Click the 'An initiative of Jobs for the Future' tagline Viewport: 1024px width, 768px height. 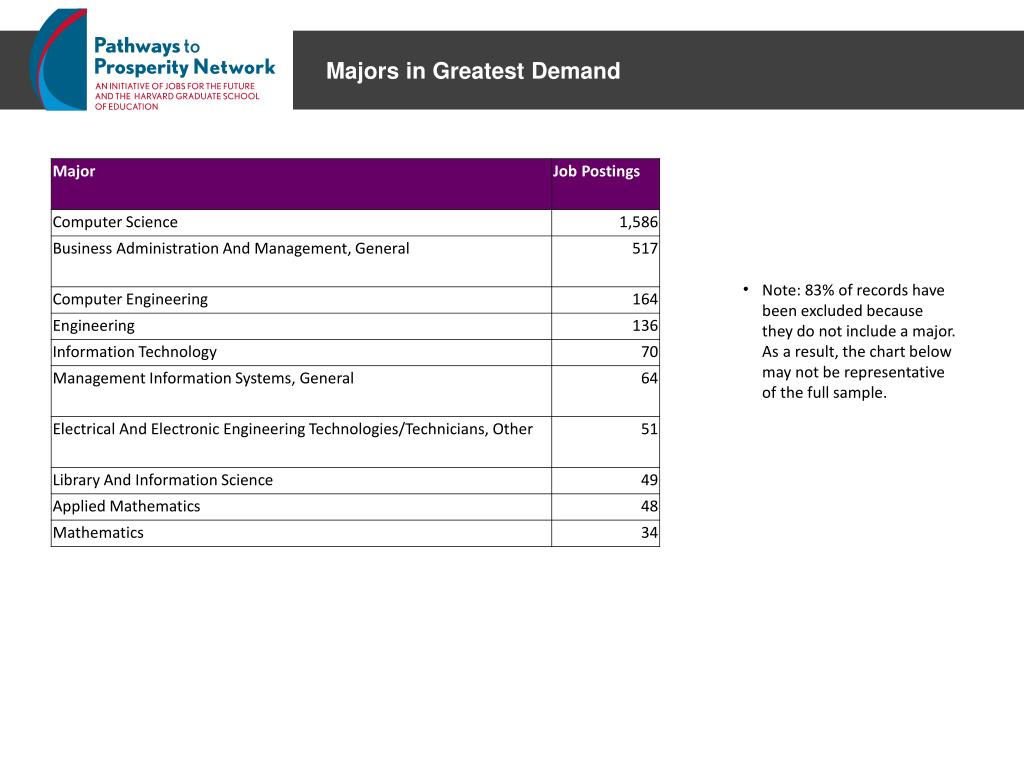click(x=177, y=96)
